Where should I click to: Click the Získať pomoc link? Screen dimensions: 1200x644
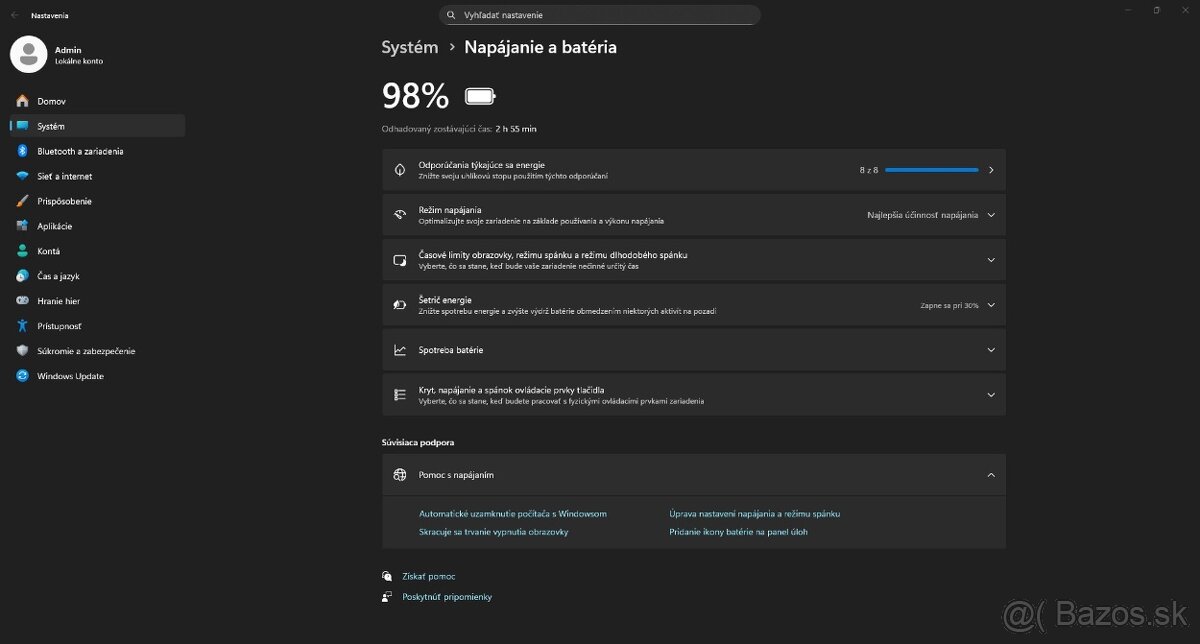pyautogui.click(x=428, y=577)
